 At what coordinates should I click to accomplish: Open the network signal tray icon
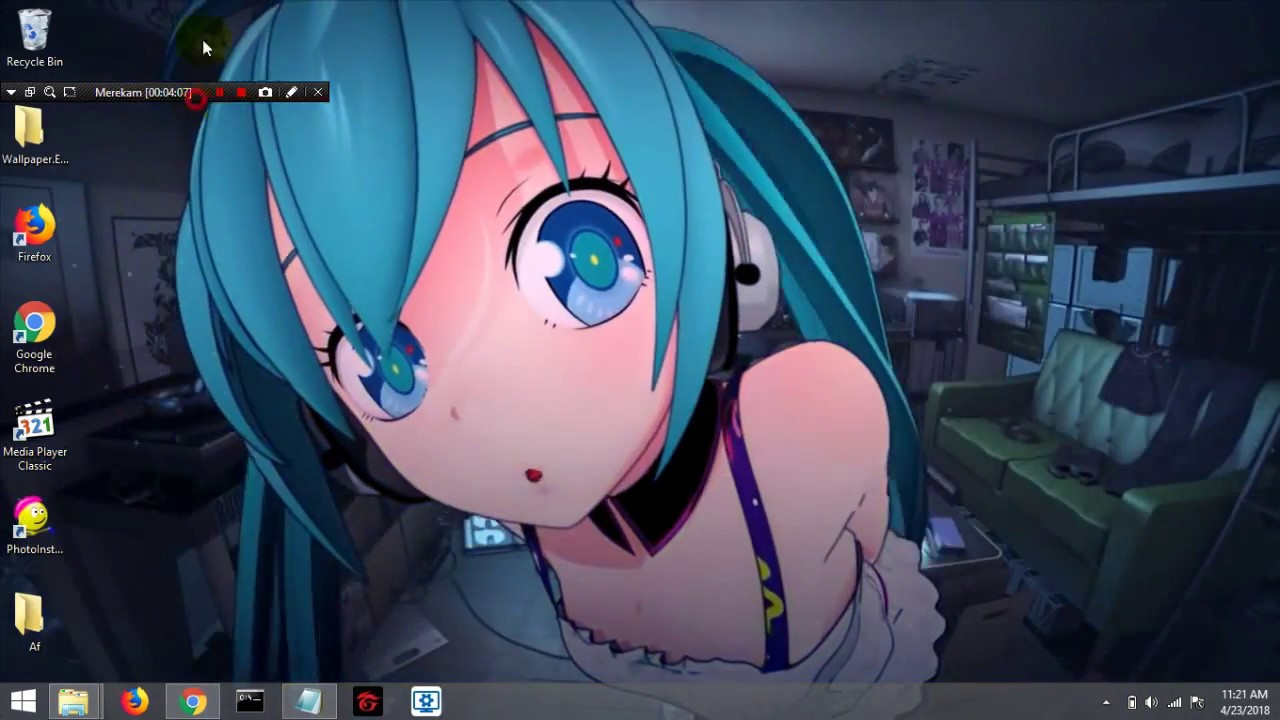tap(1174, 703)
